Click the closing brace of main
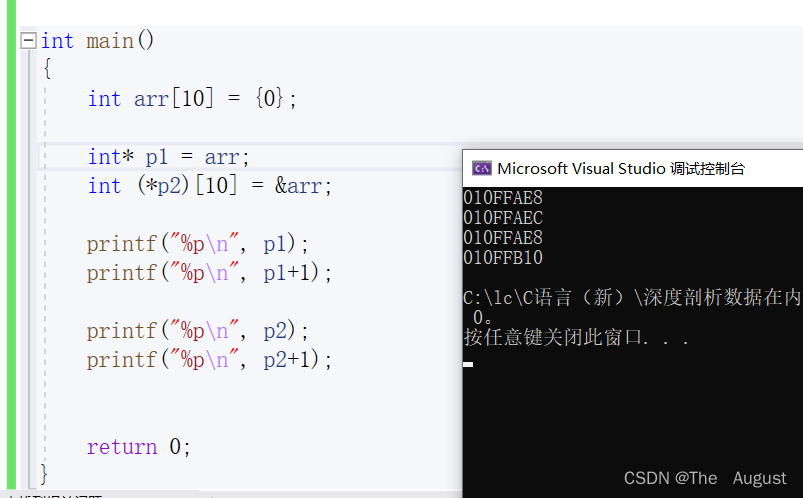This screenshot has width=803, height=498. click(x=44, y=474)
